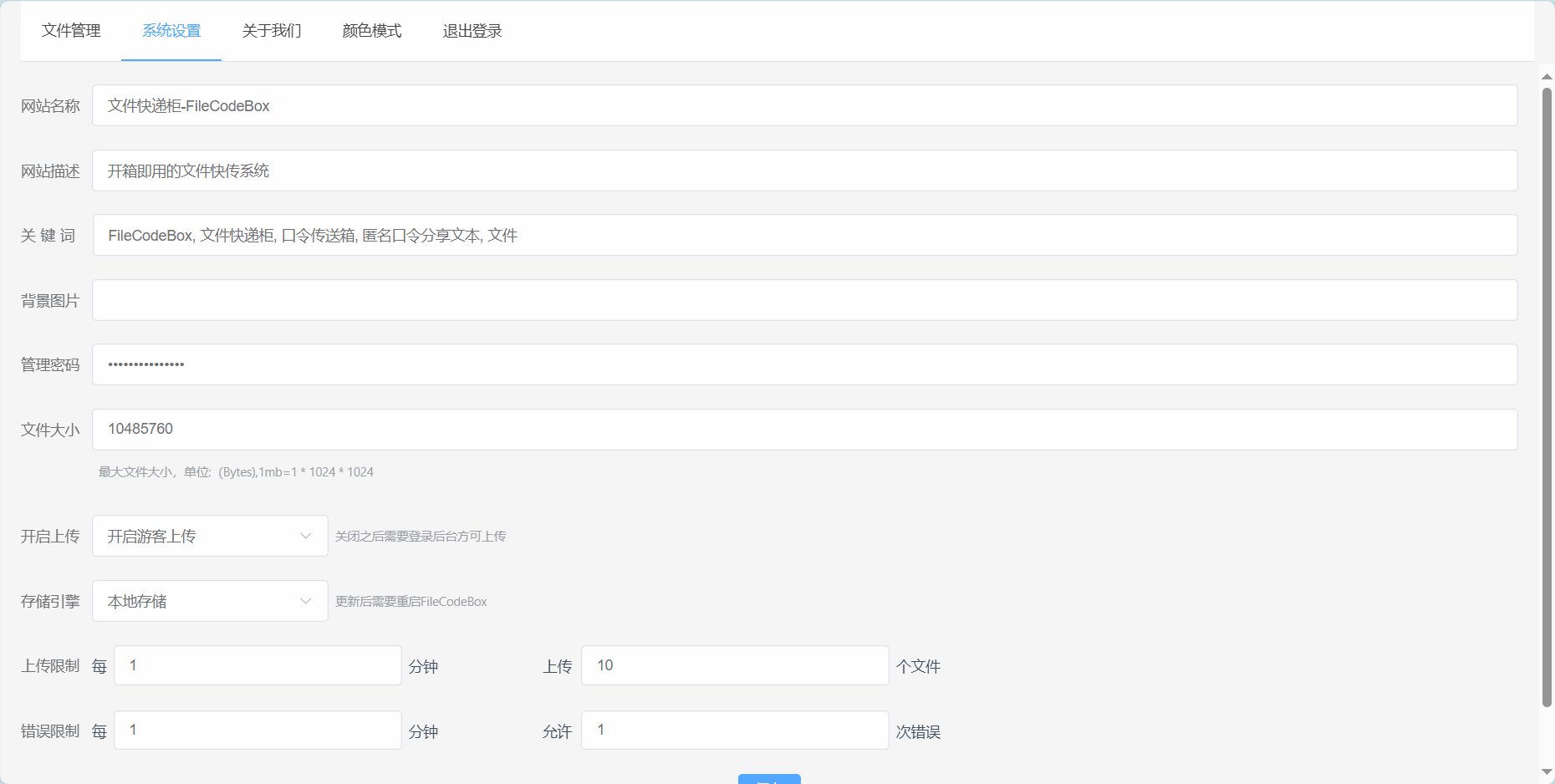Select the 系统设置 tab

[171, 31]
